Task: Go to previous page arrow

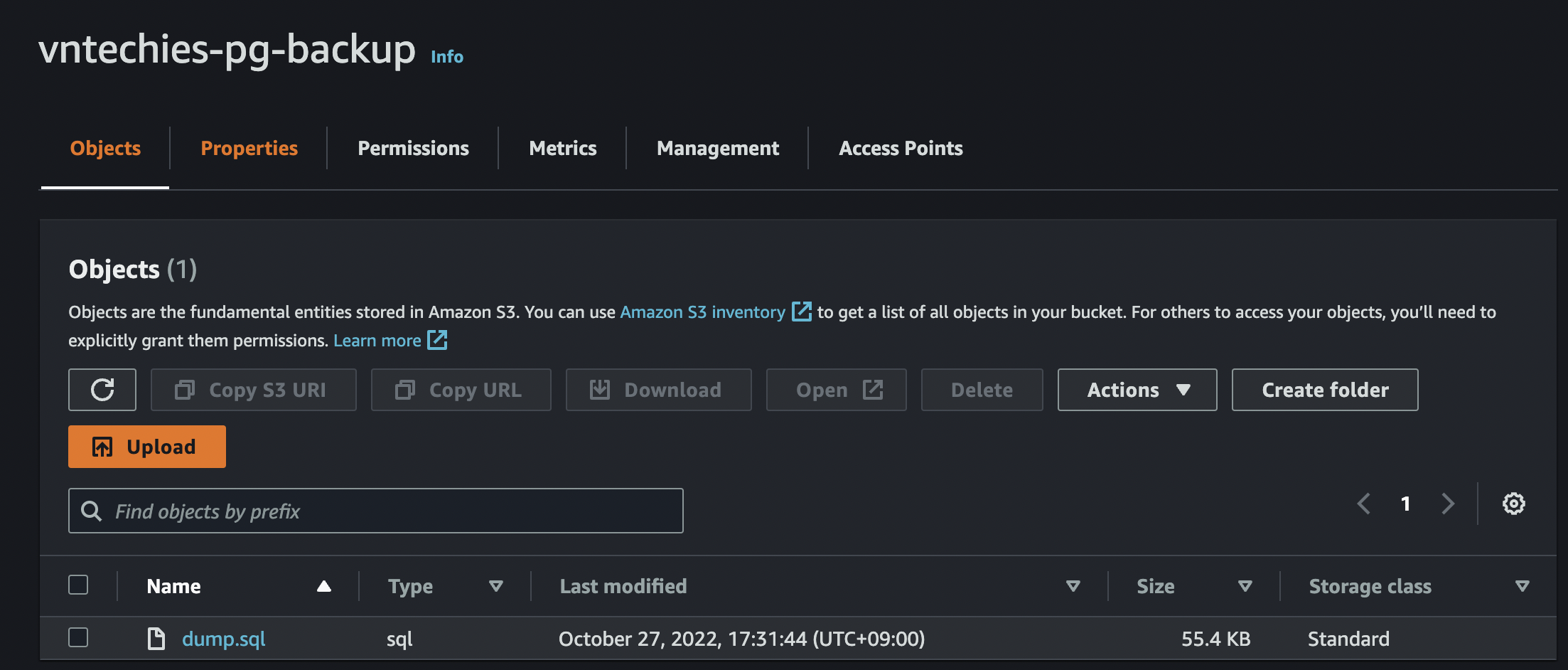Action: (x=1363, y=504)
